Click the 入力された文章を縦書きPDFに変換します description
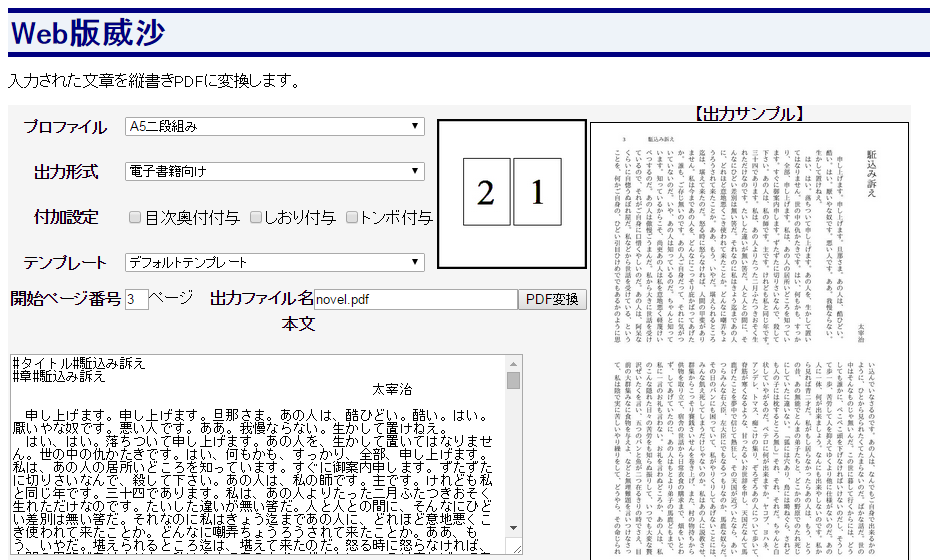The image size is (930, 560). pyautogui.click(x=154, y=81)
